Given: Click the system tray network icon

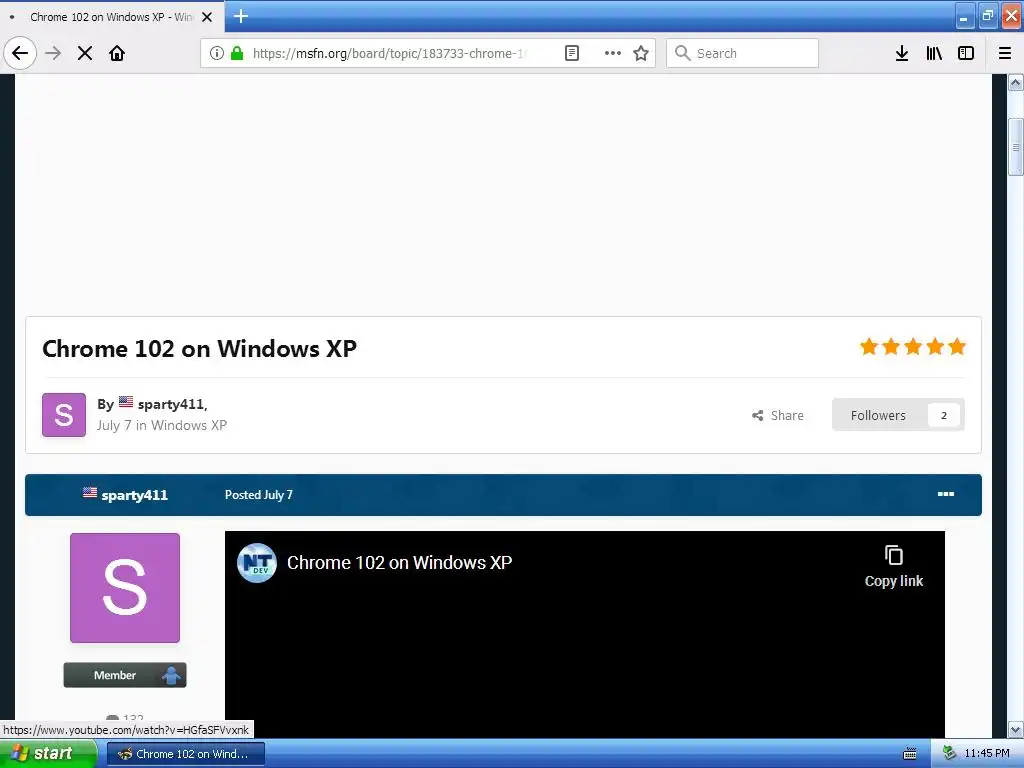Looking at the screenshot, I should click(950, 754).
